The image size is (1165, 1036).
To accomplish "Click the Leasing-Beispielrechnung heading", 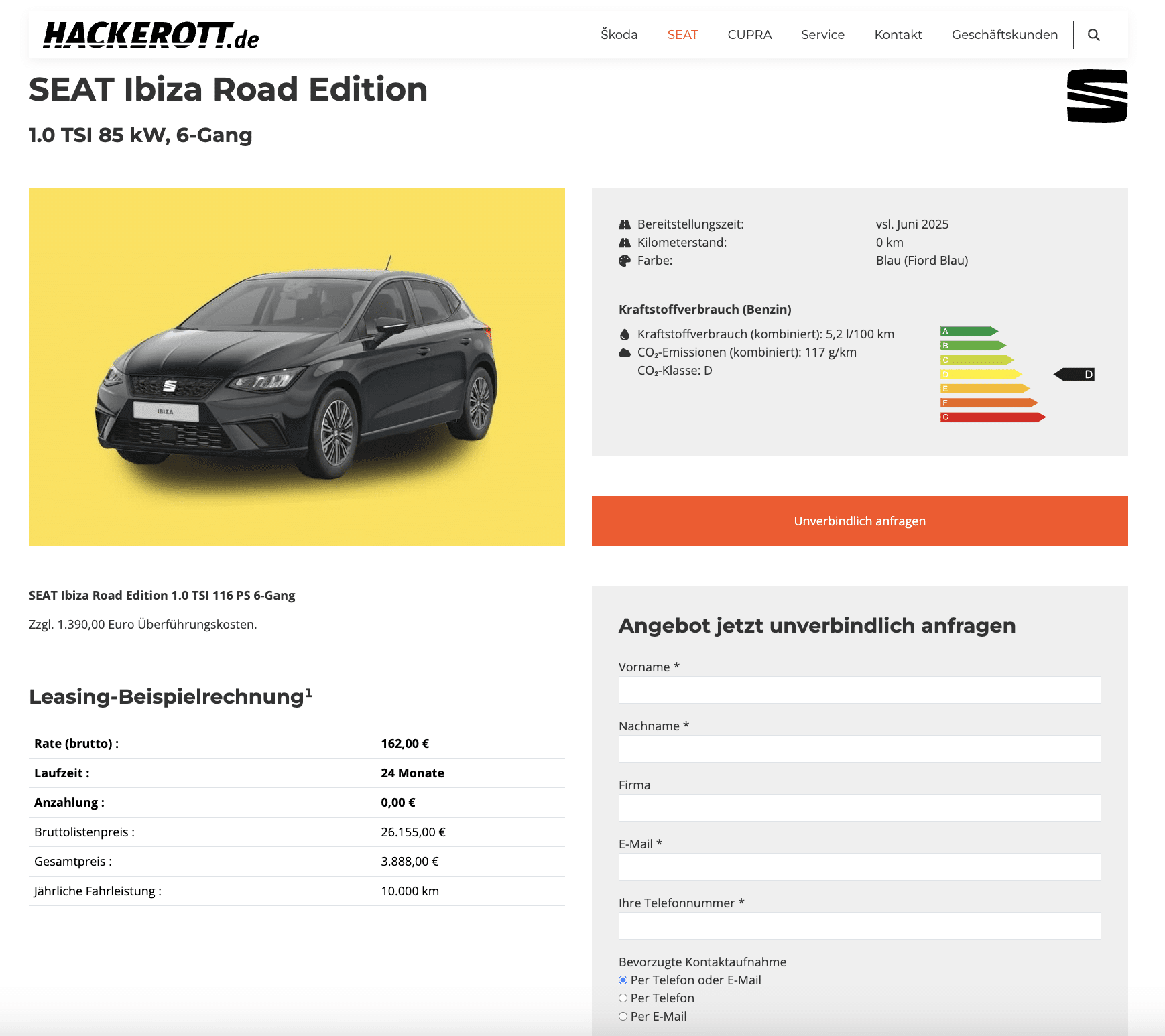I will 171,697.
